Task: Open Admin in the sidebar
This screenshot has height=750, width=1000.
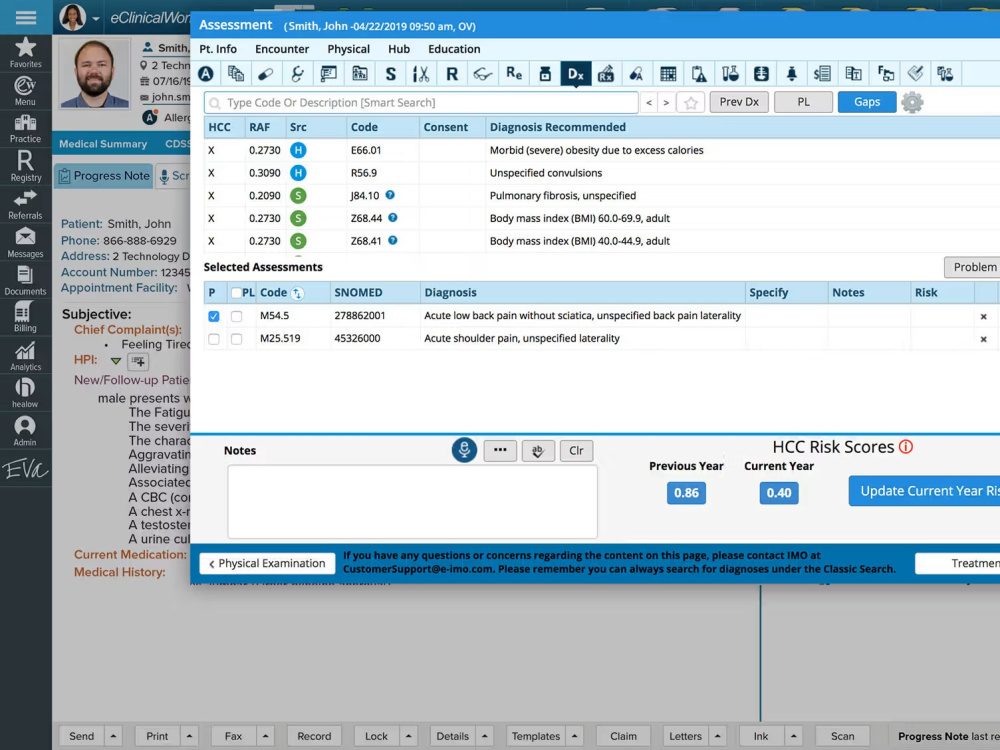Action: point(26,430)
